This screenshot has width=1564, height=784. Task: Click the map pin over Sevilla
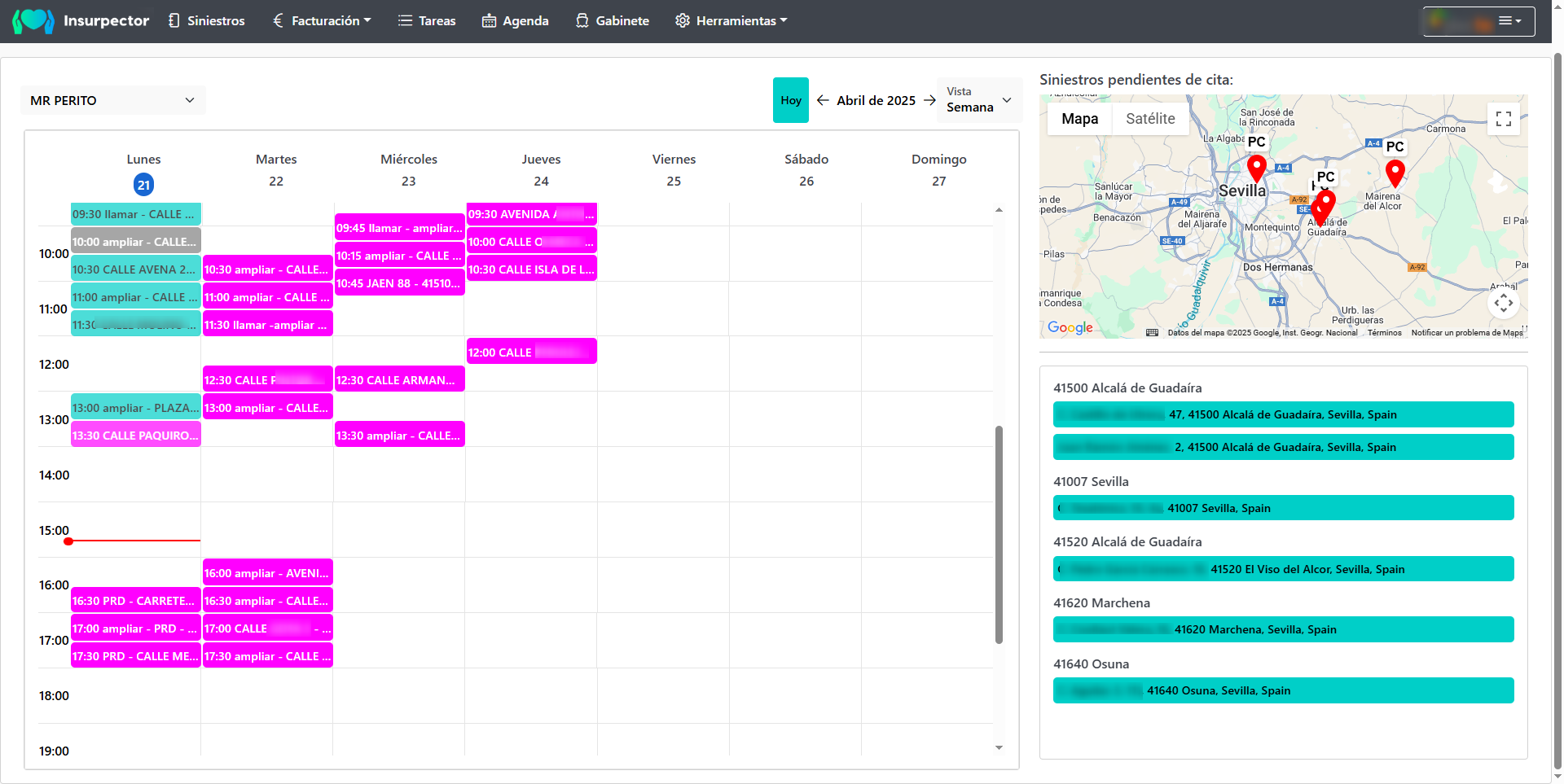coord(1256,169)
